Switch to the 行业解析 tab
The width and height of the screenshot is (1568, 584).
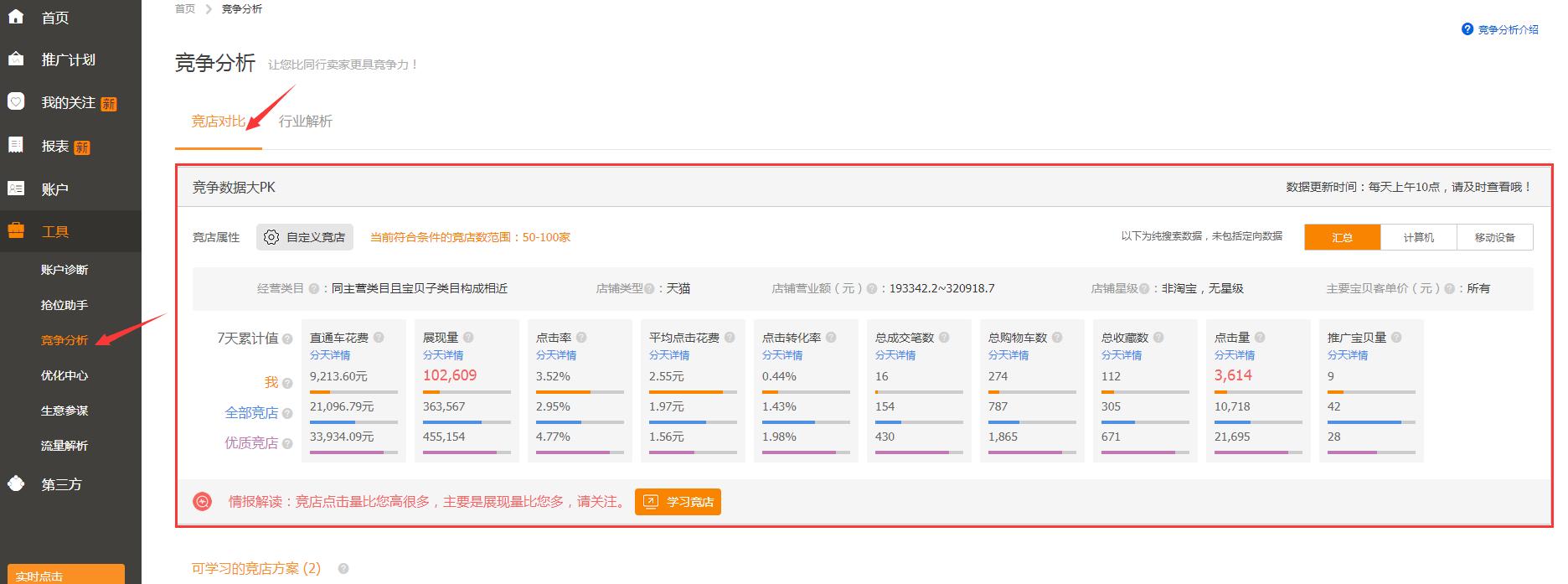305,121
